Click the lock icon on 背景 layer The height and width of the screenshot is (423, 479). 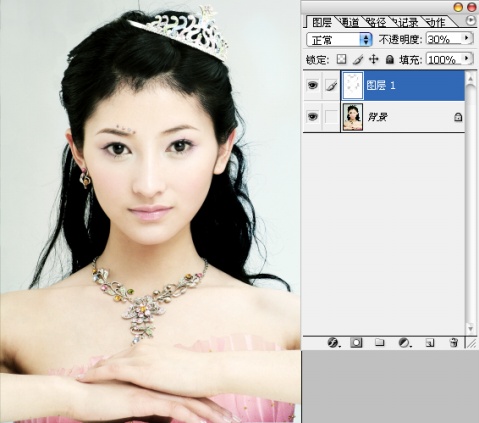point(458,117)
